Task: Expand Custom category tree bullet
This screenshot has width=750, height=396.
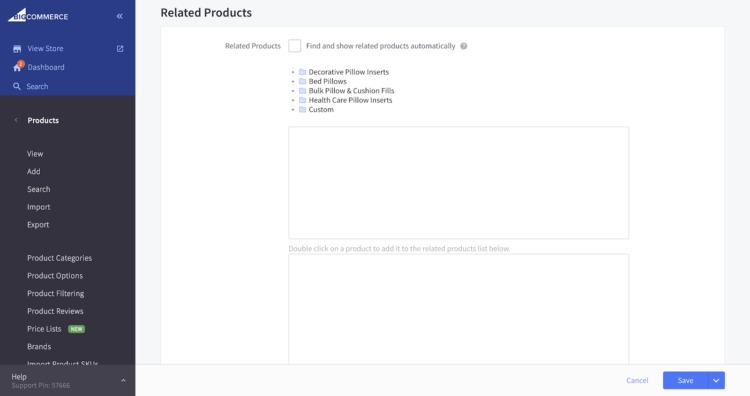Action: [293, 110]
